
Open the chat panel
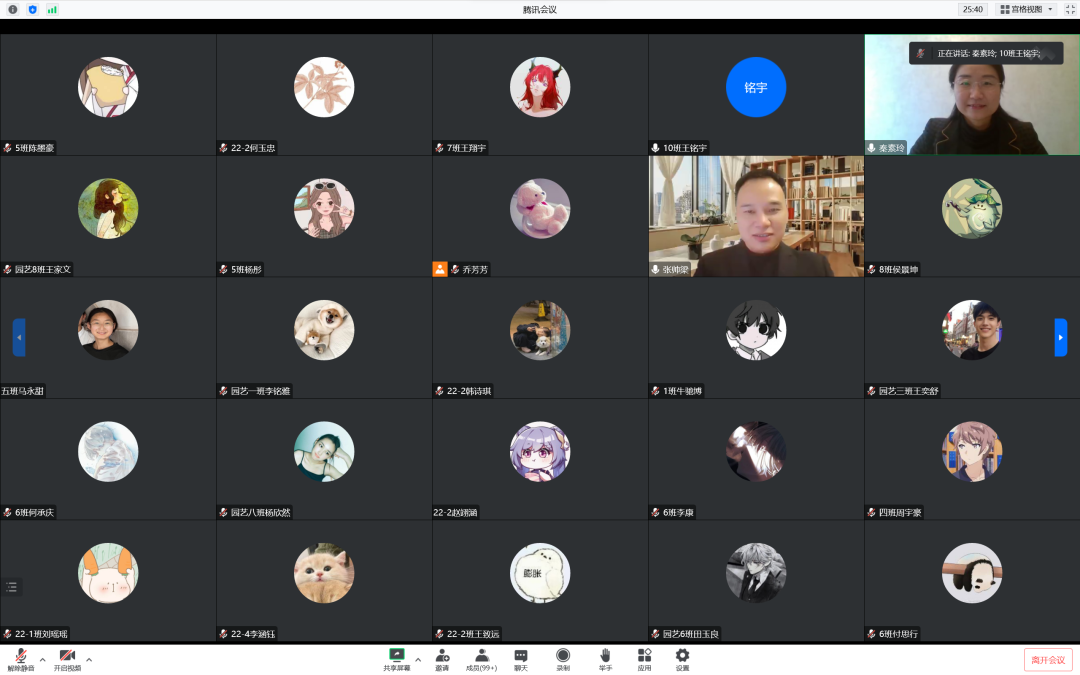click(x=521, y=658)
